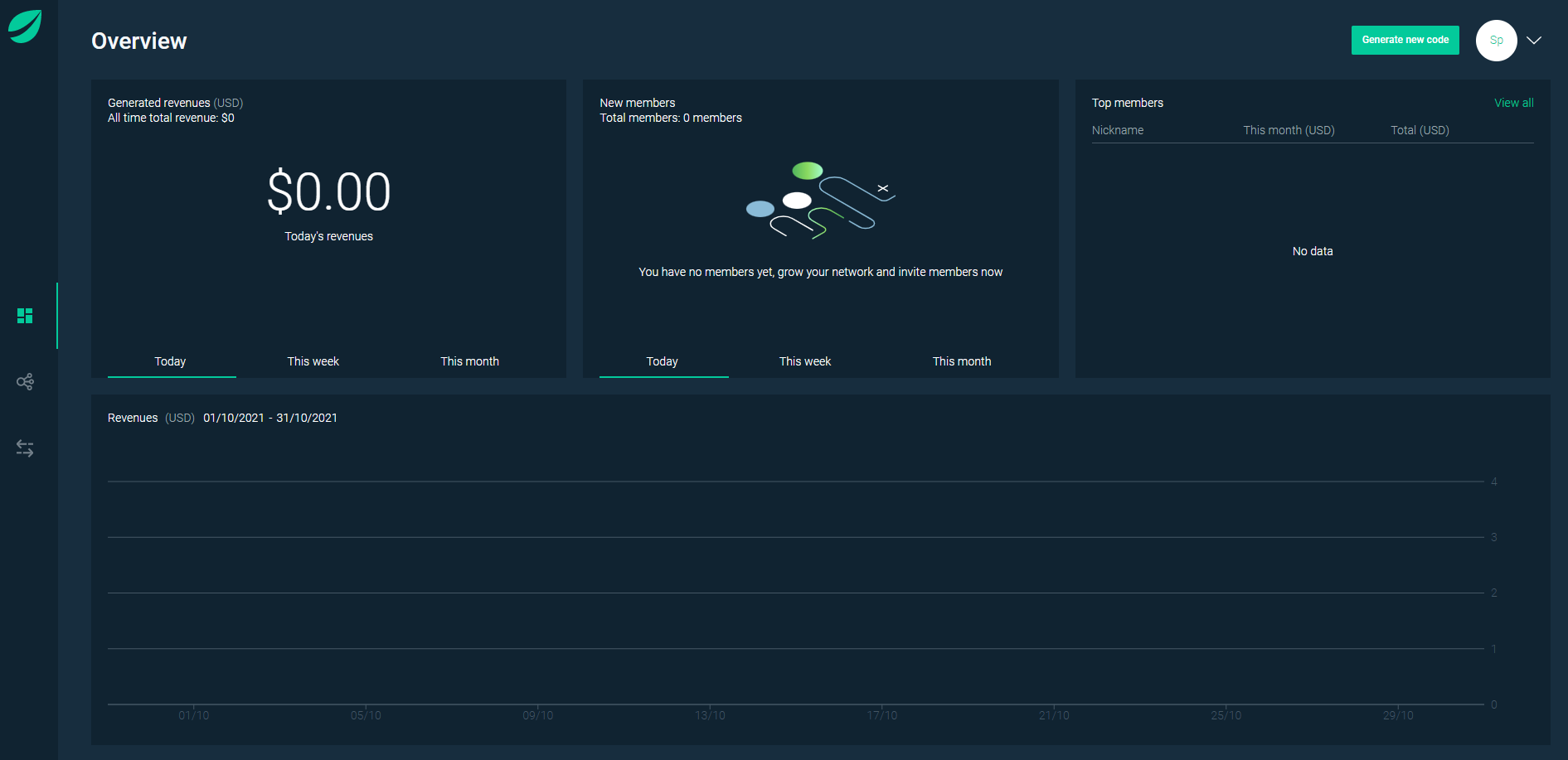Click the Sp profile avatar
This screenshot has width=1568, height=760.
coord(1496,40)
